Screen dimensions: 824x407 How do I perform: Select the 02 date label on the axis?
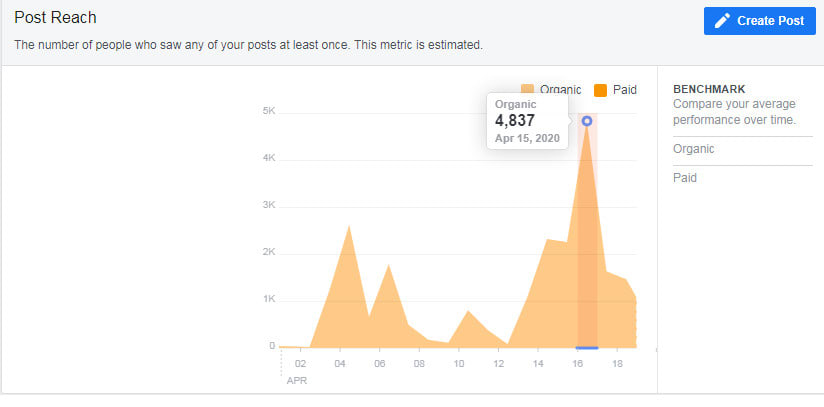300,364
